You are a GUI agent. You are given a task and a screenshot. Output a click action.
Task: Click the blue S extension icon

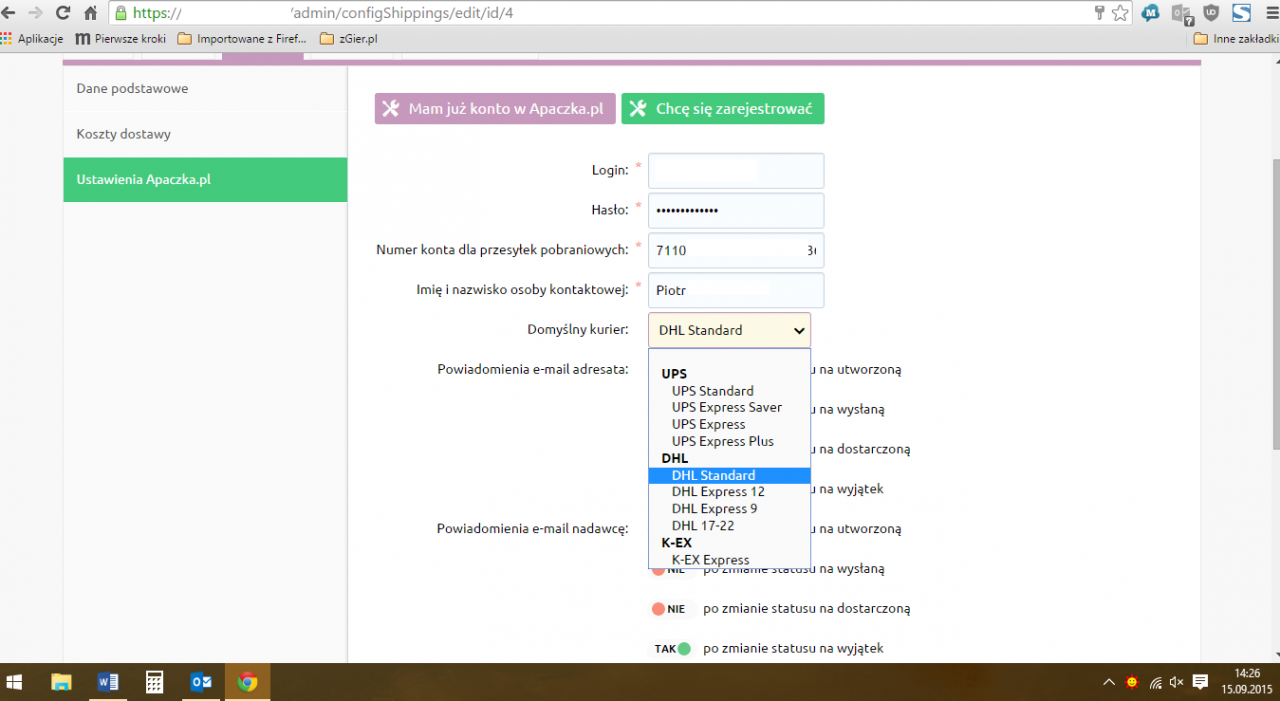pyautogui.click(x=1241, y=13)
